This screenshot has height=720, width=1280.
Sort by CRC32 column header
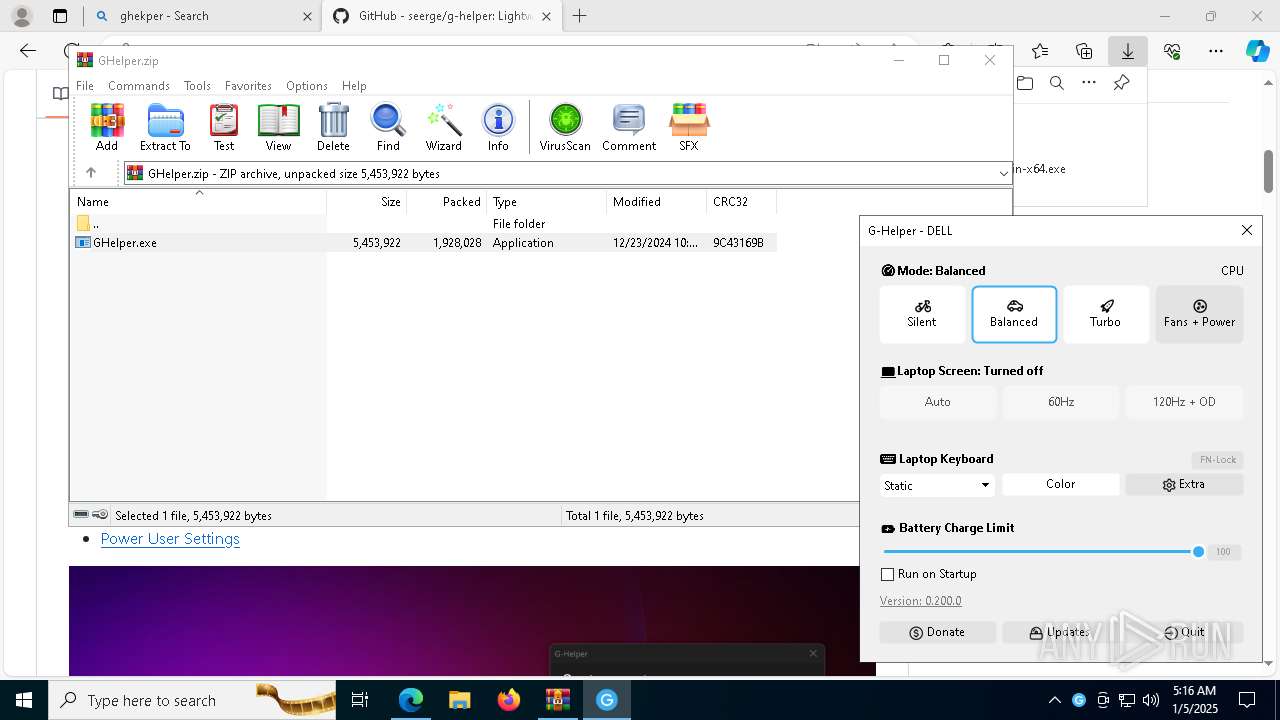click(x=742, y=202)
